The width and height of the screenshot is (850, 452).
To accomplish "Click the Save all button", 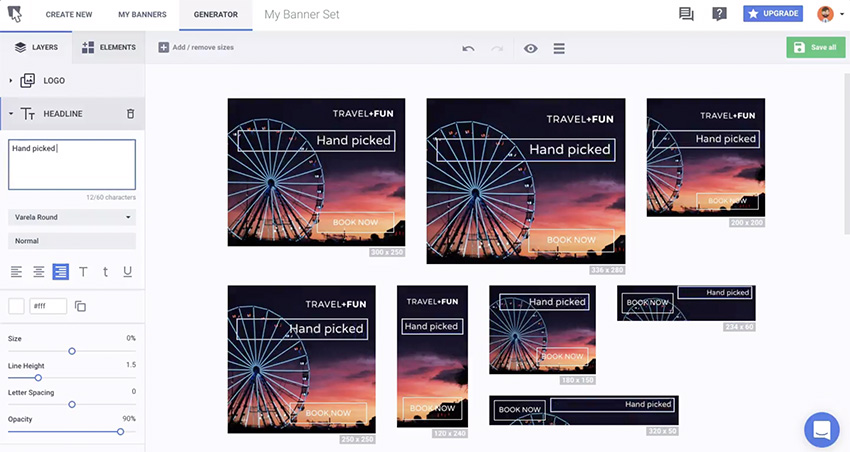I will 815,47.
